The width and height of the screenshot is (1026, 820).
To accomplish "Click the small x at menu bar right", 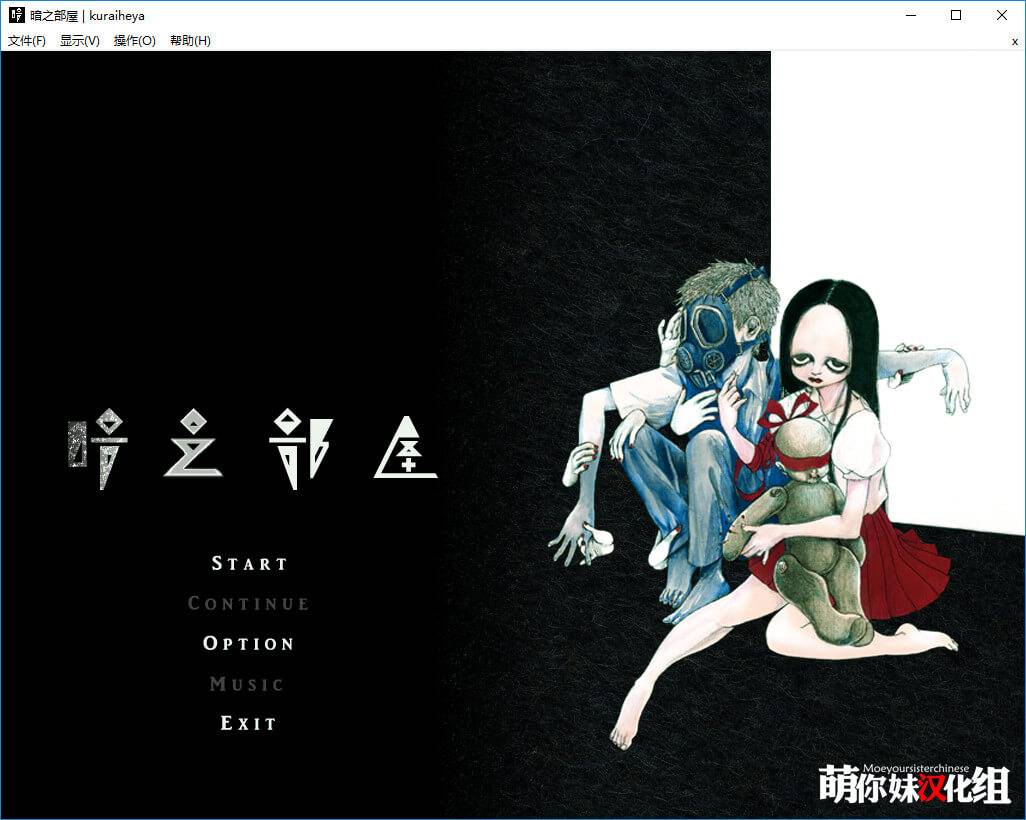I will pos(1014,41).
